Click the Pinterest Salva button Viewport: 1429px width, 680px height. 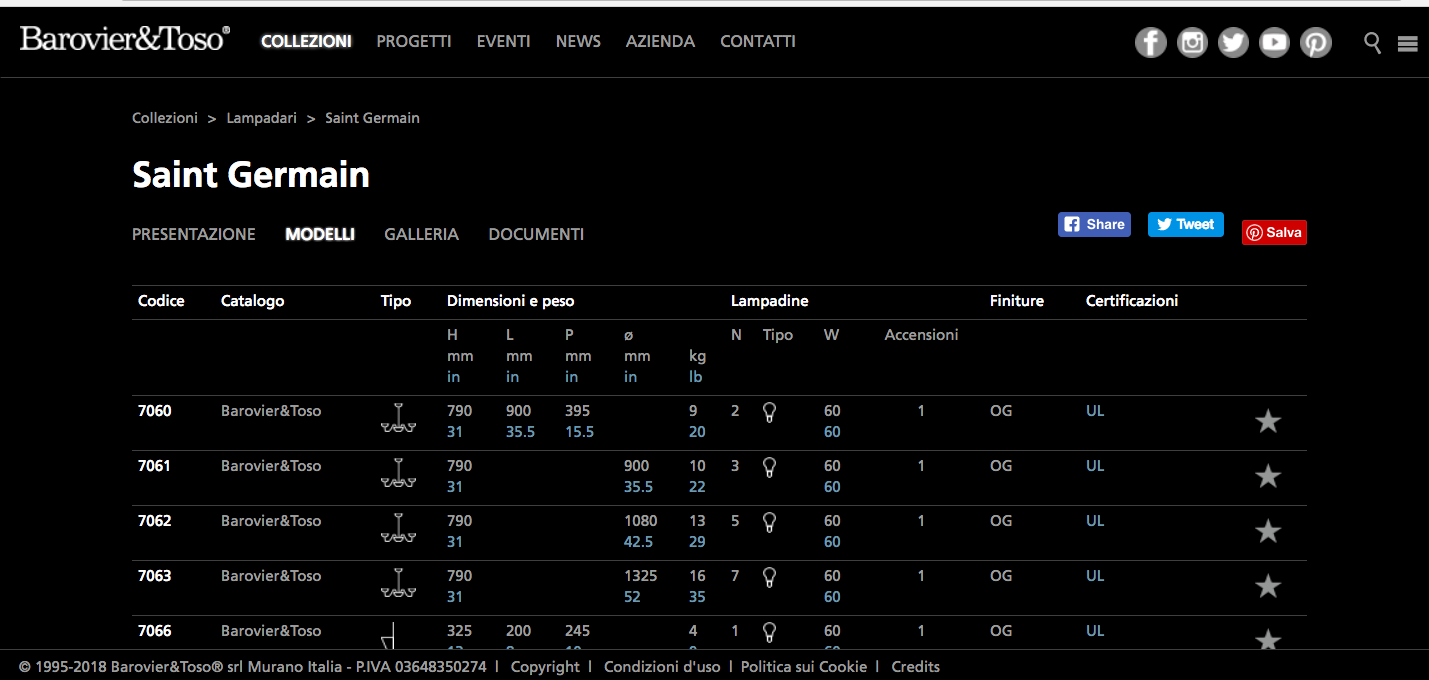tap(1274, 232)
